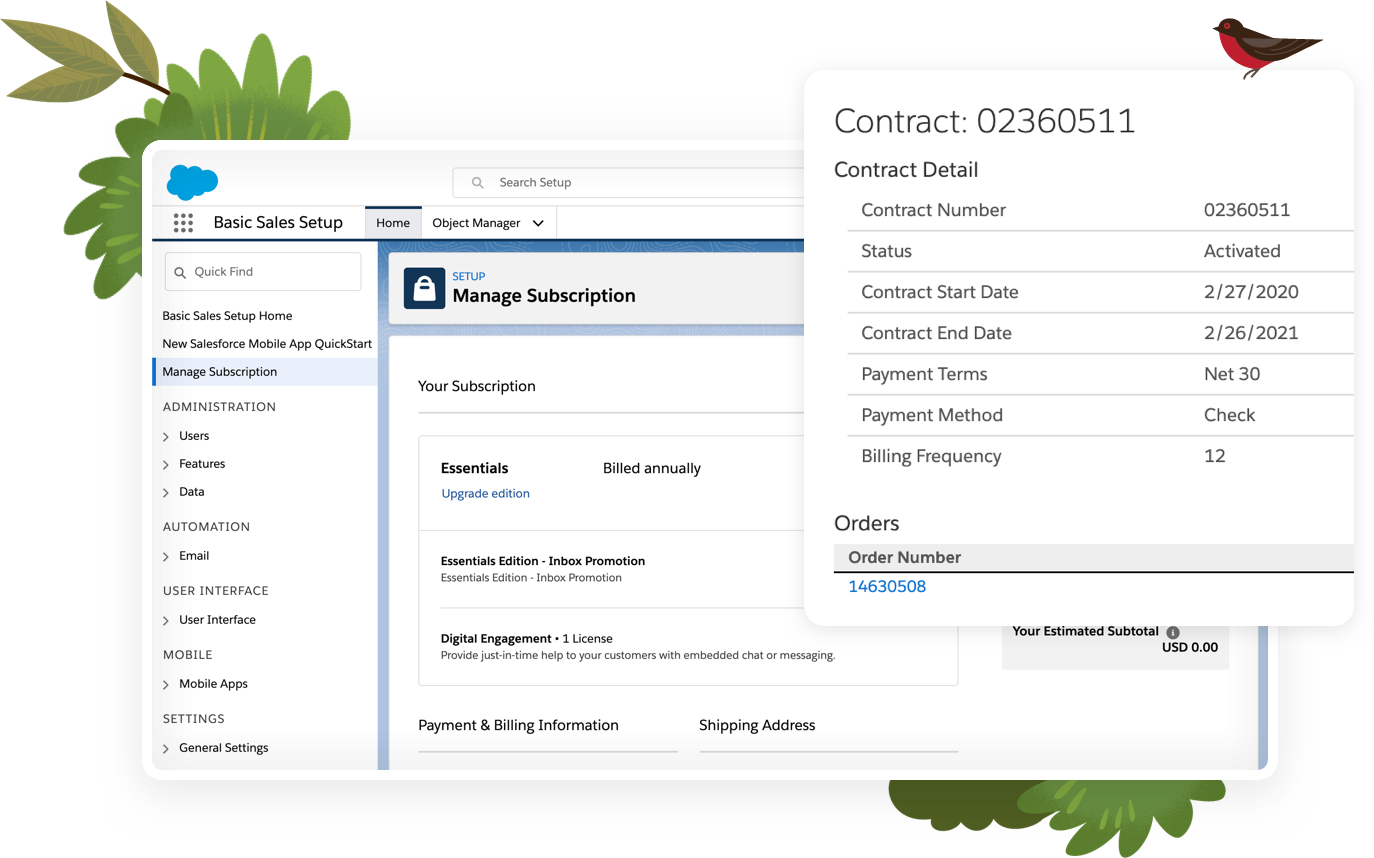The width and height of the screenshot is (1374, 858).
Task: Click the Essentials edition name
Action: click(474, 468)
